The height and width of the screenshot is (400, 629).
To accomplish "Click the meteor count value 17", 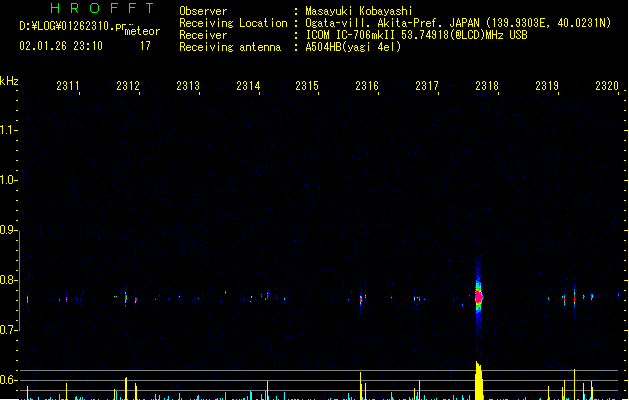I will [x=145, y=46].
